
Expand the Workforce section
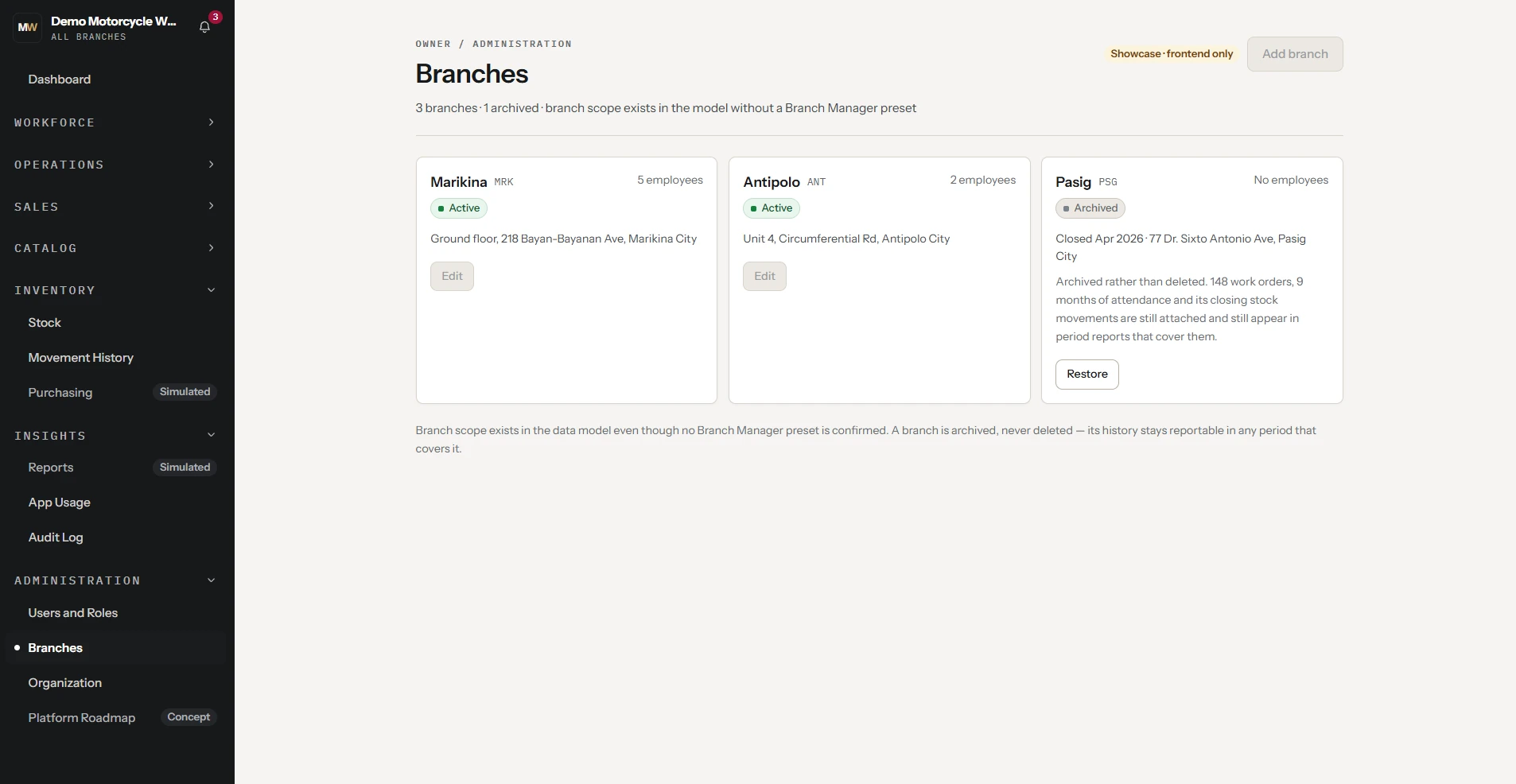(115, 122)
